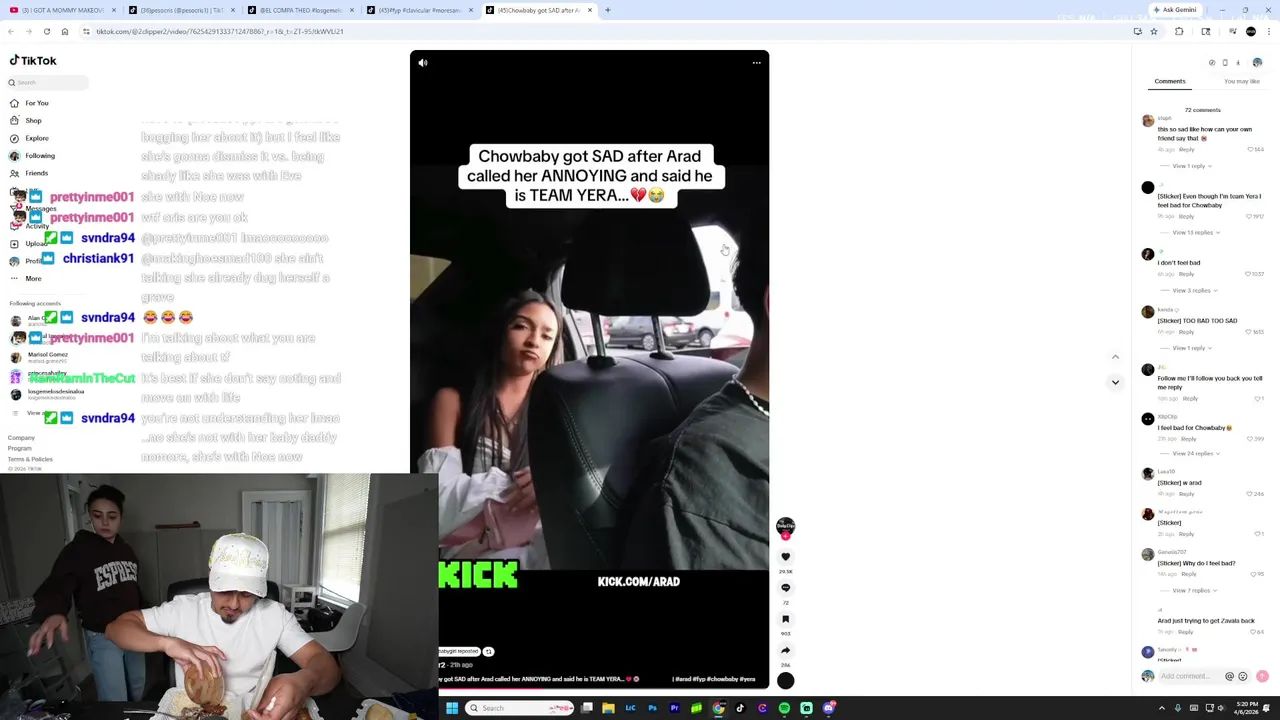Open Windows Start menu

click(x=452, y=708)
